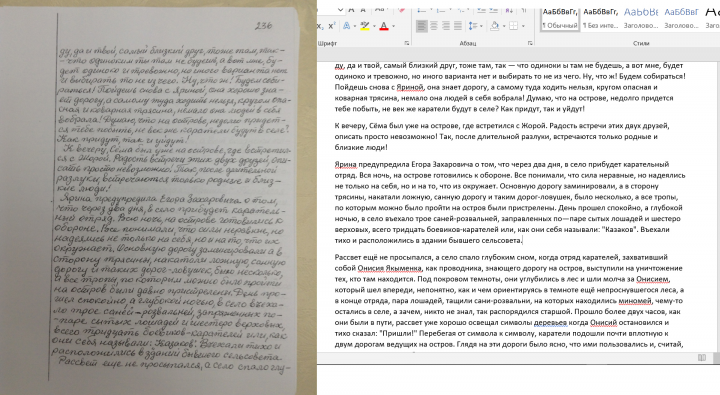Viewport: 720px width, 395px height.
Task: Apply yellow text highlight color
Action: 365,26
